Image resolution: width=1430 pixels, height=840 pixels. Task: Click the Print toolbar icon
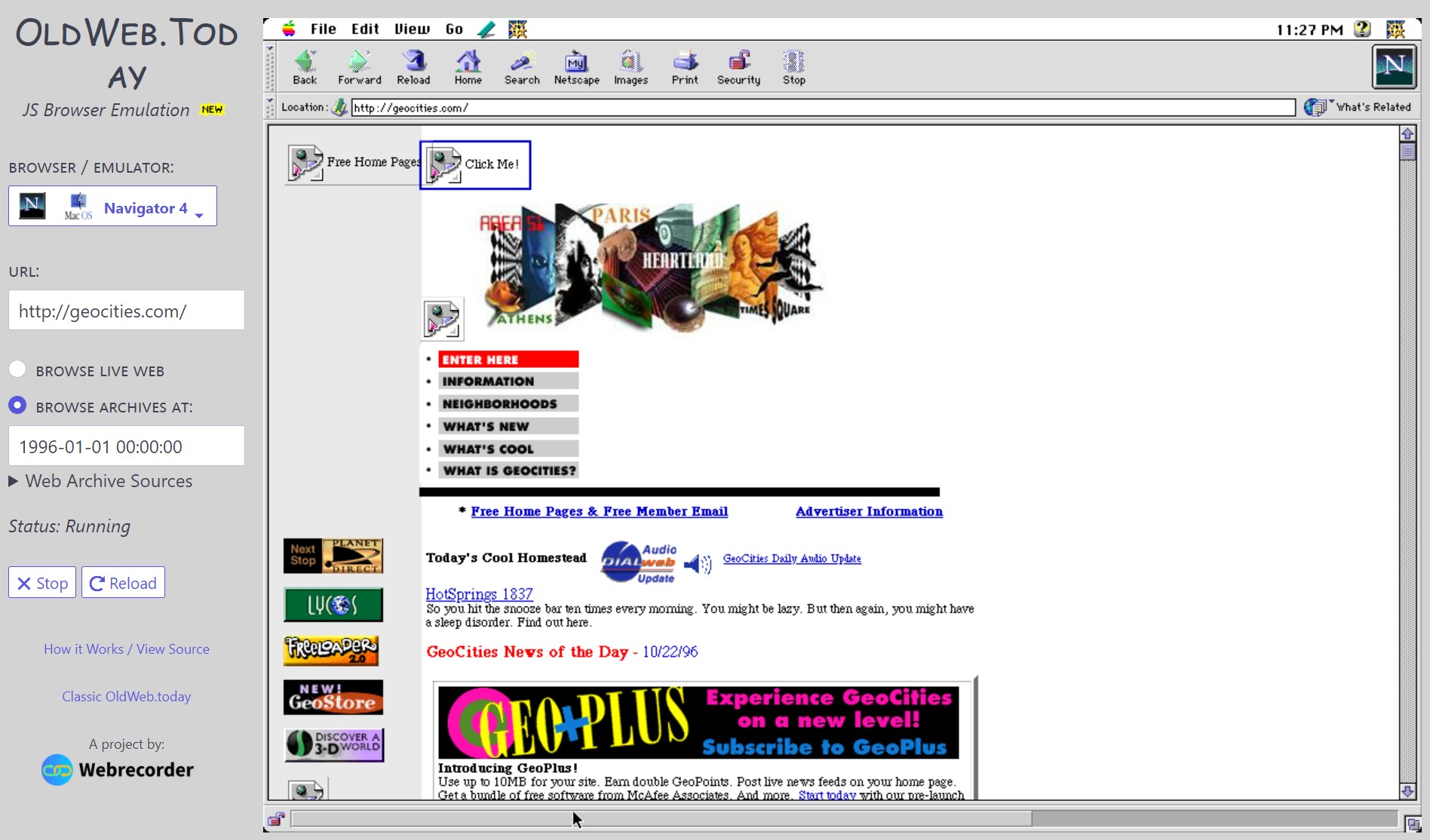tap(685, 68)
